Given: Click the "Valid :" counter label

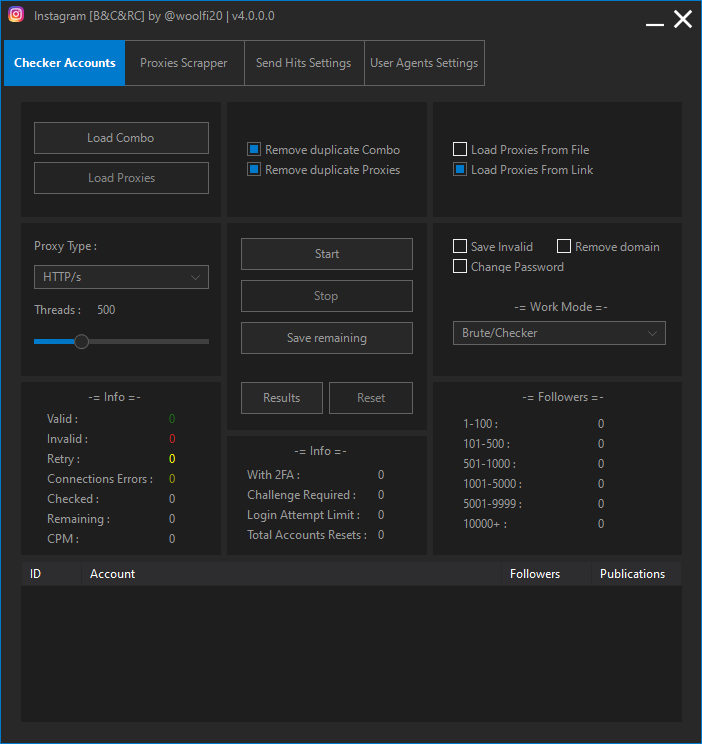Looking at the screenshot, I should point(62,419).
